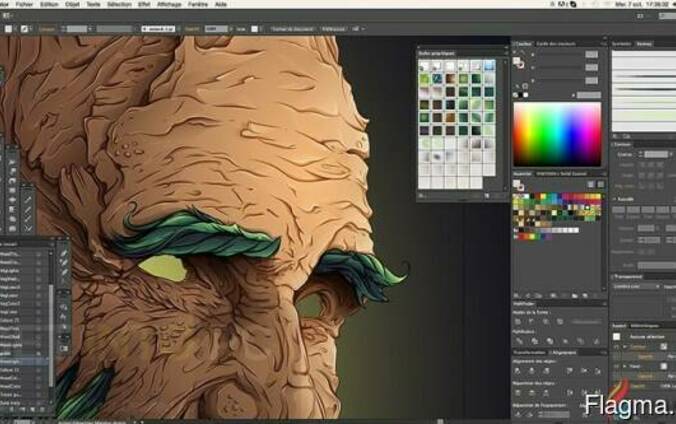Click fill color swatch in control bar

pos(8,29)
